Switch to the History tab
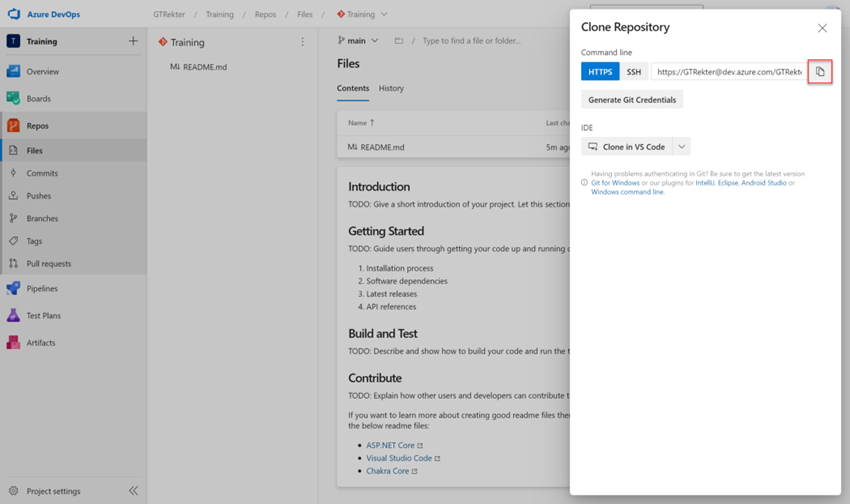 coord(391,88)
